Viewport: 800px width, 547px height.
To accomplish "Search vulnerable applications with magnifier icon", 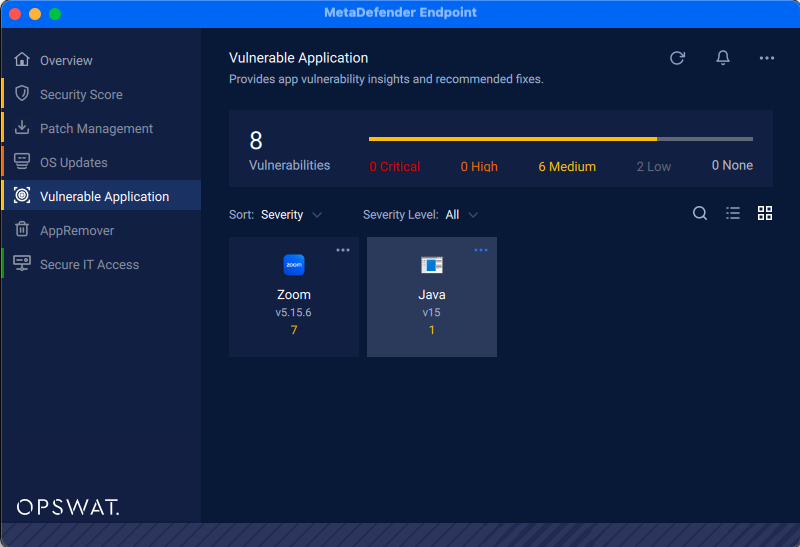I will tap(700, 213).
